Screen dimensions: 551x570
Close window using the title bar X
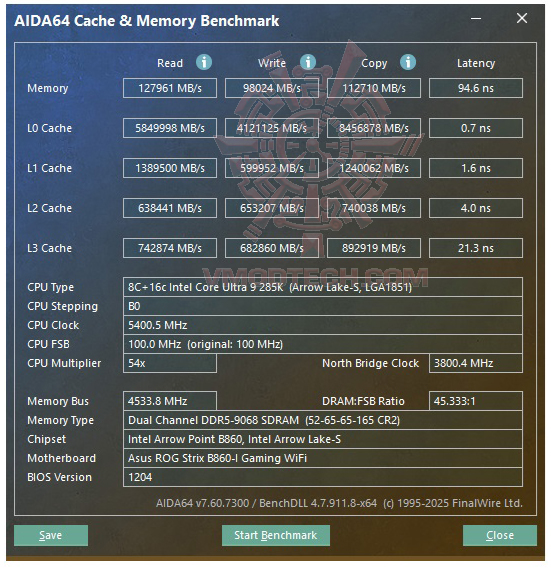tap(522, 18)
